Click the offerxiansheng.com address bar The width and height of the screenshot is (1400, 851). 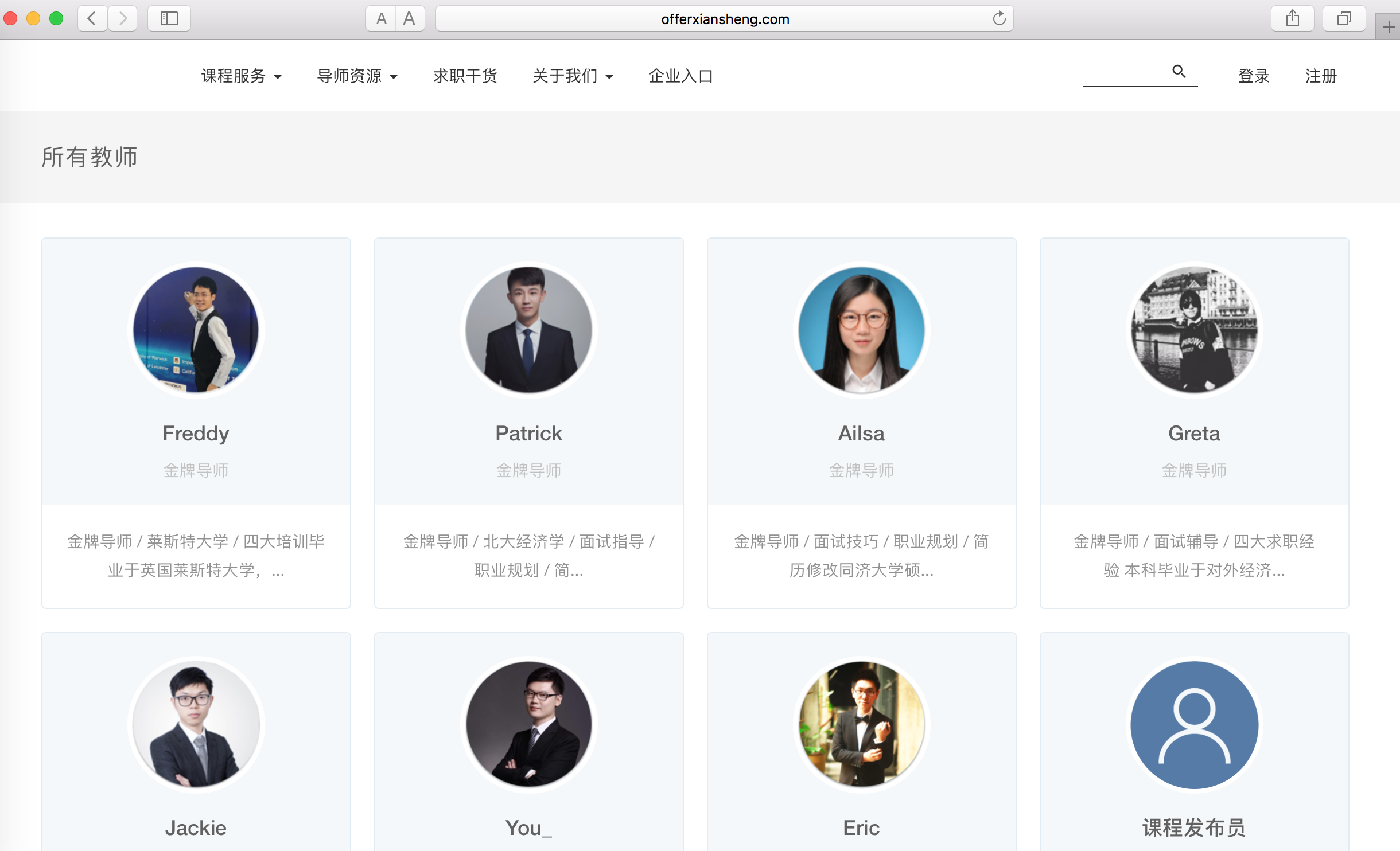[x=724, y=18]
